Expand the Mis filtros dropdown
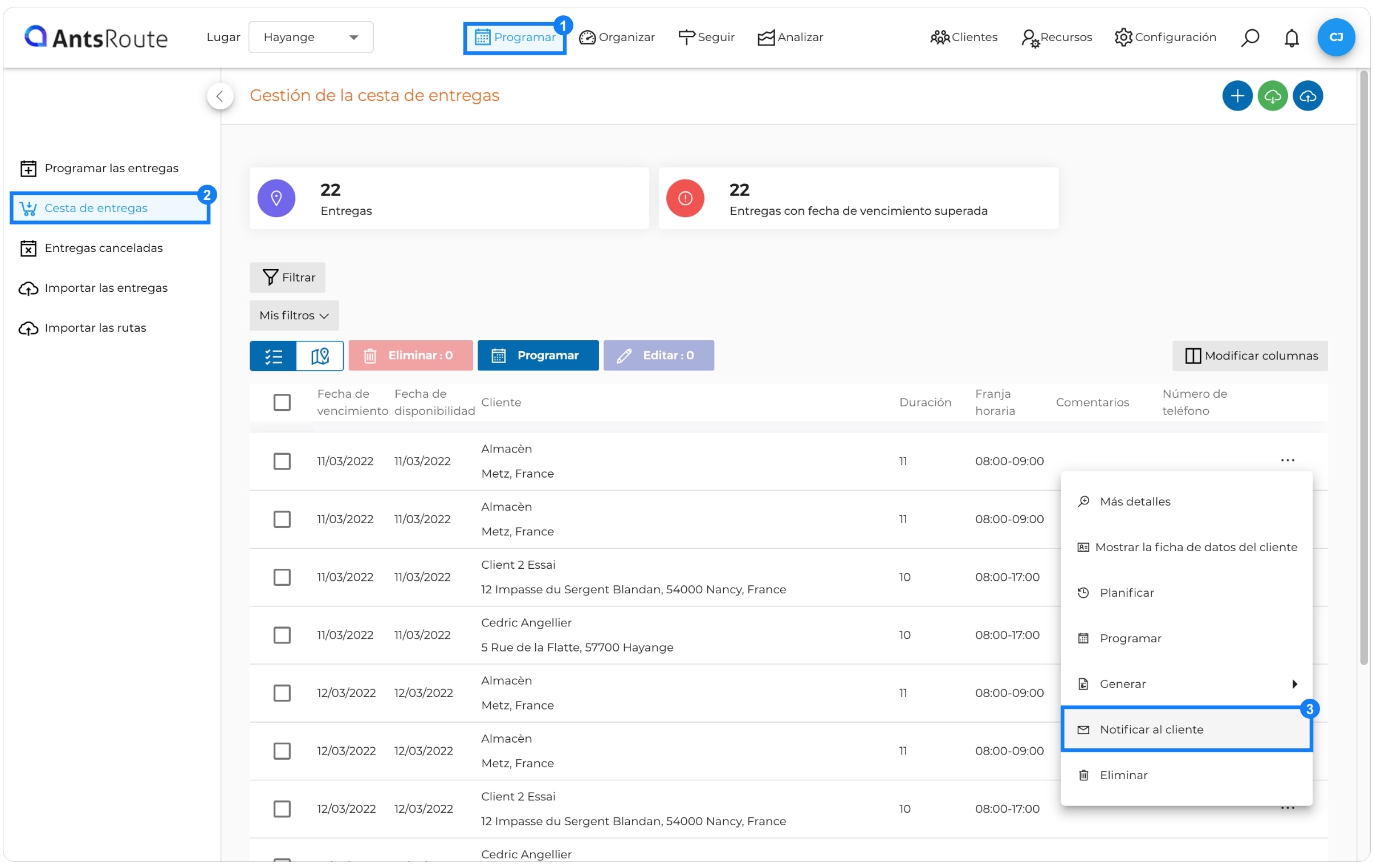1373x868 pixels. click(x=294, y=316)
